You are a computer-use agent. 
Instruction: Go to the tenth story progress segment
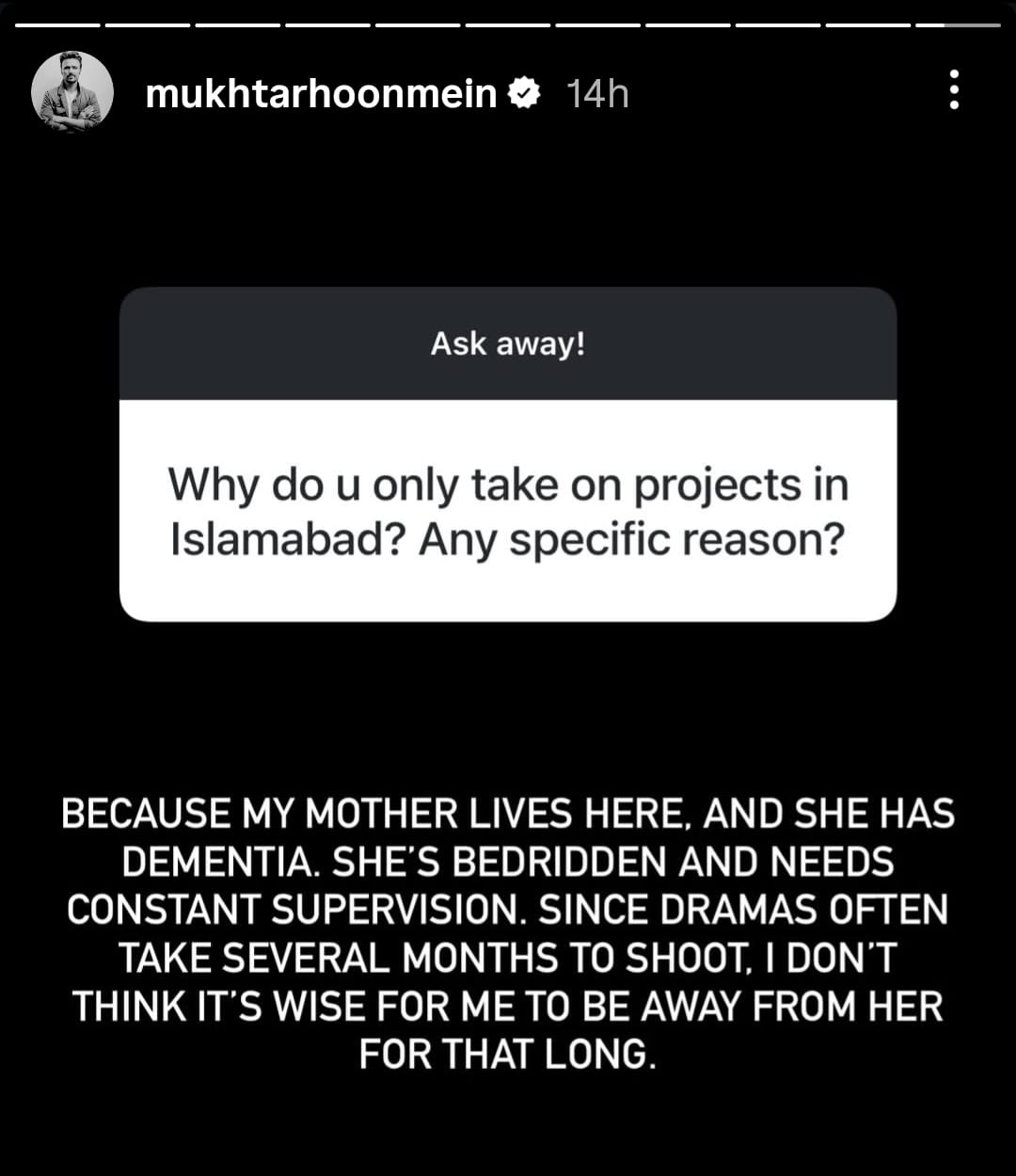pyautogui.click(x=868, y=24)
